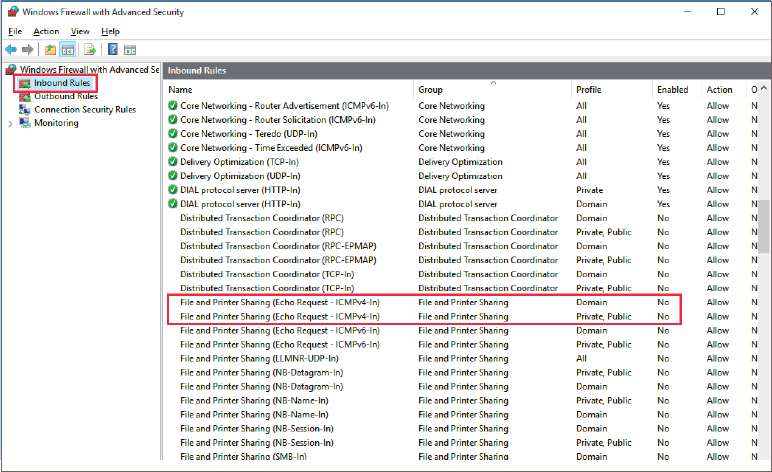Click 'Yes' enabled cell of Router Advertisement row
The width and height of the screenshot is (772, 472).
coord(663,106)
